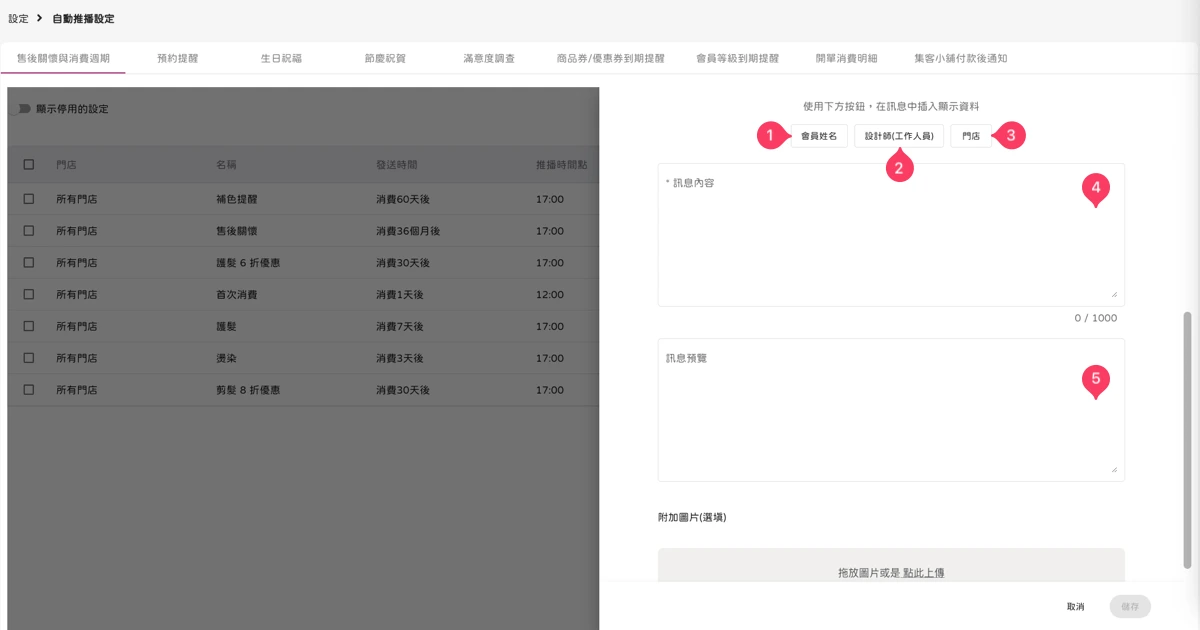Check the box for 售後關懷 row
The width and height of the screenshot is (1200, 630).
click(x=28, y=231)
